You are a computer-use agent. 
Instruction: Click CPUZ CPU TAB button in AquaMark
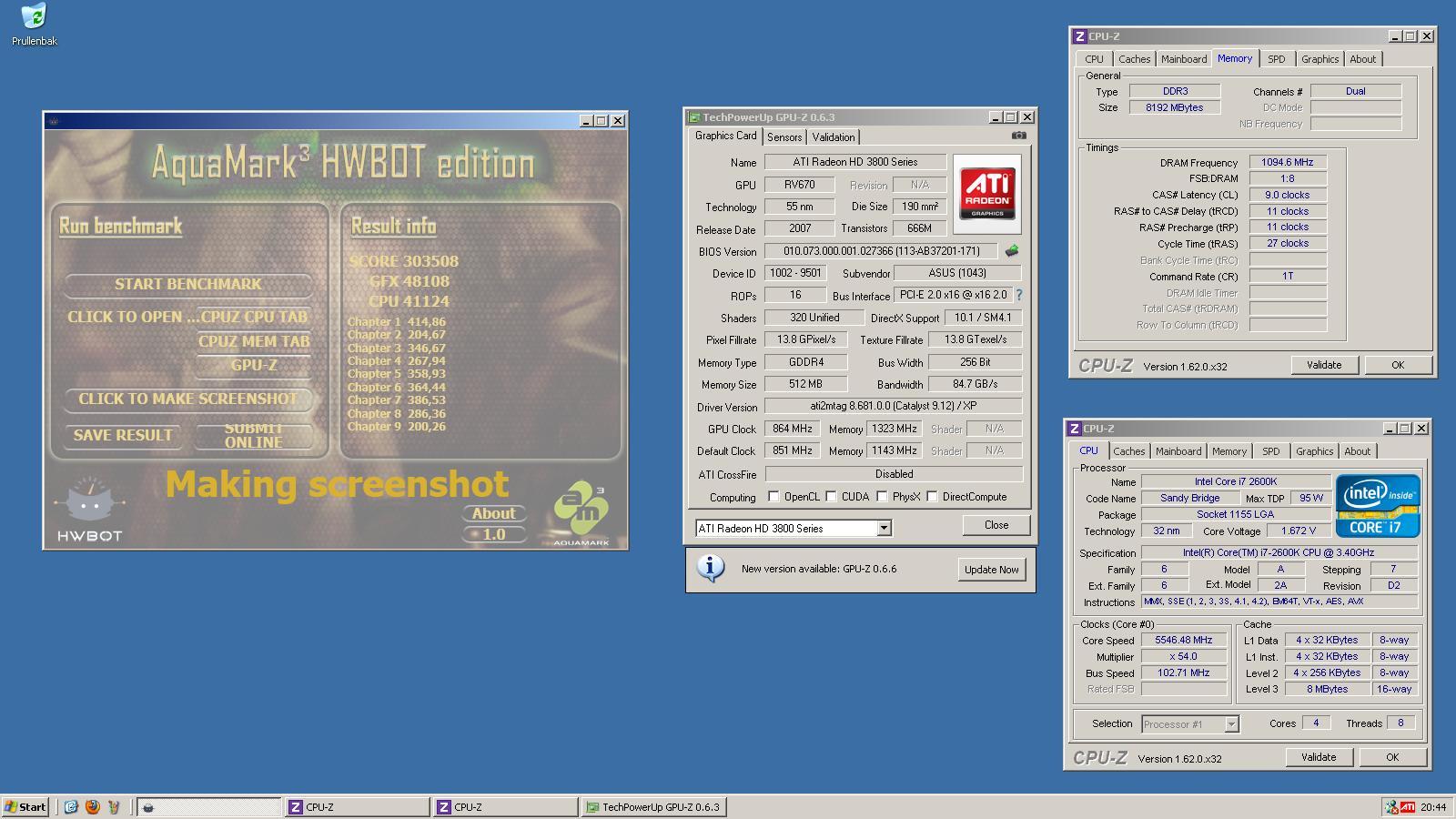point(254,317)
